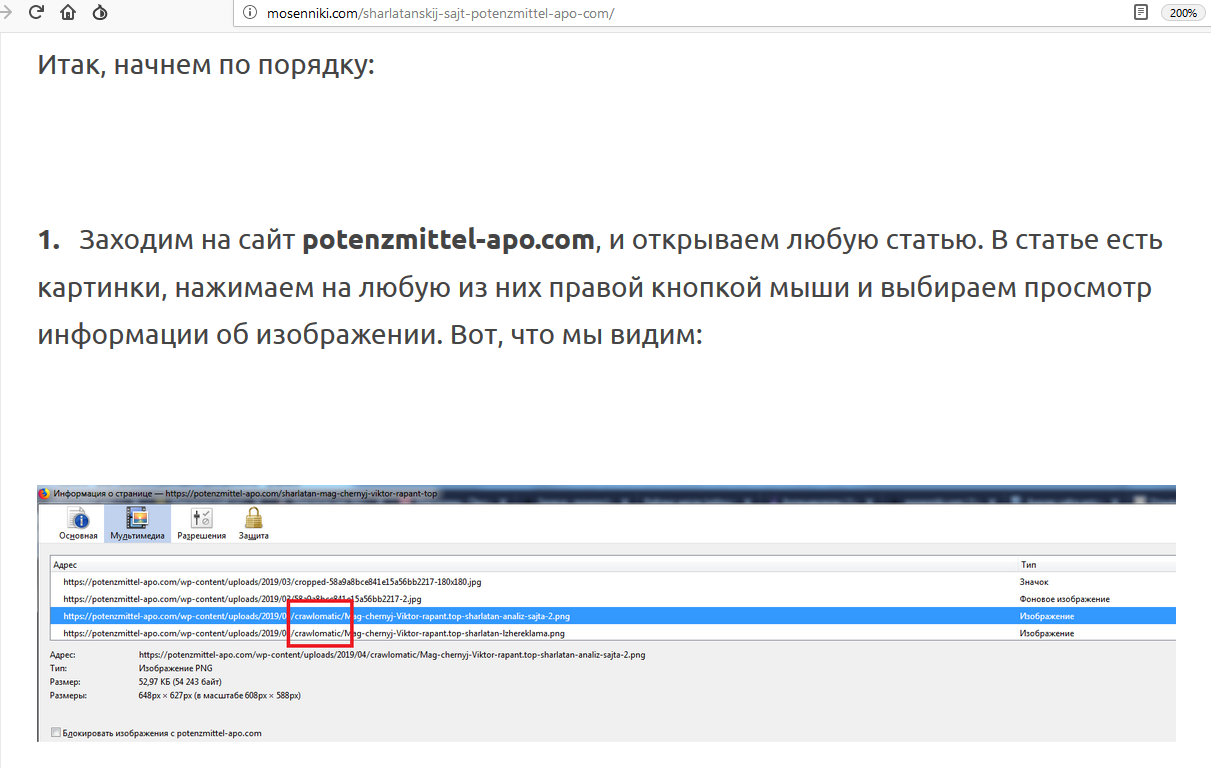Open the flame-shaped extension icon beside Home
1211x768 pixels.
point(99,13)
